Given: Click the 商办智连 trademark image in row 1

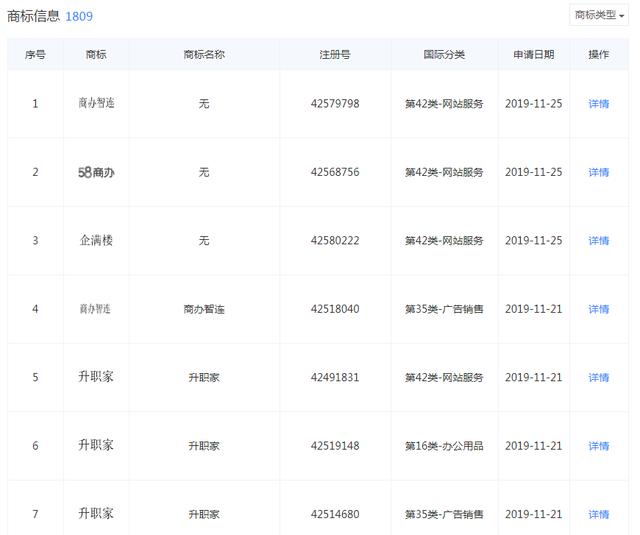Looking at the screenshot, I should coord(96,103).
